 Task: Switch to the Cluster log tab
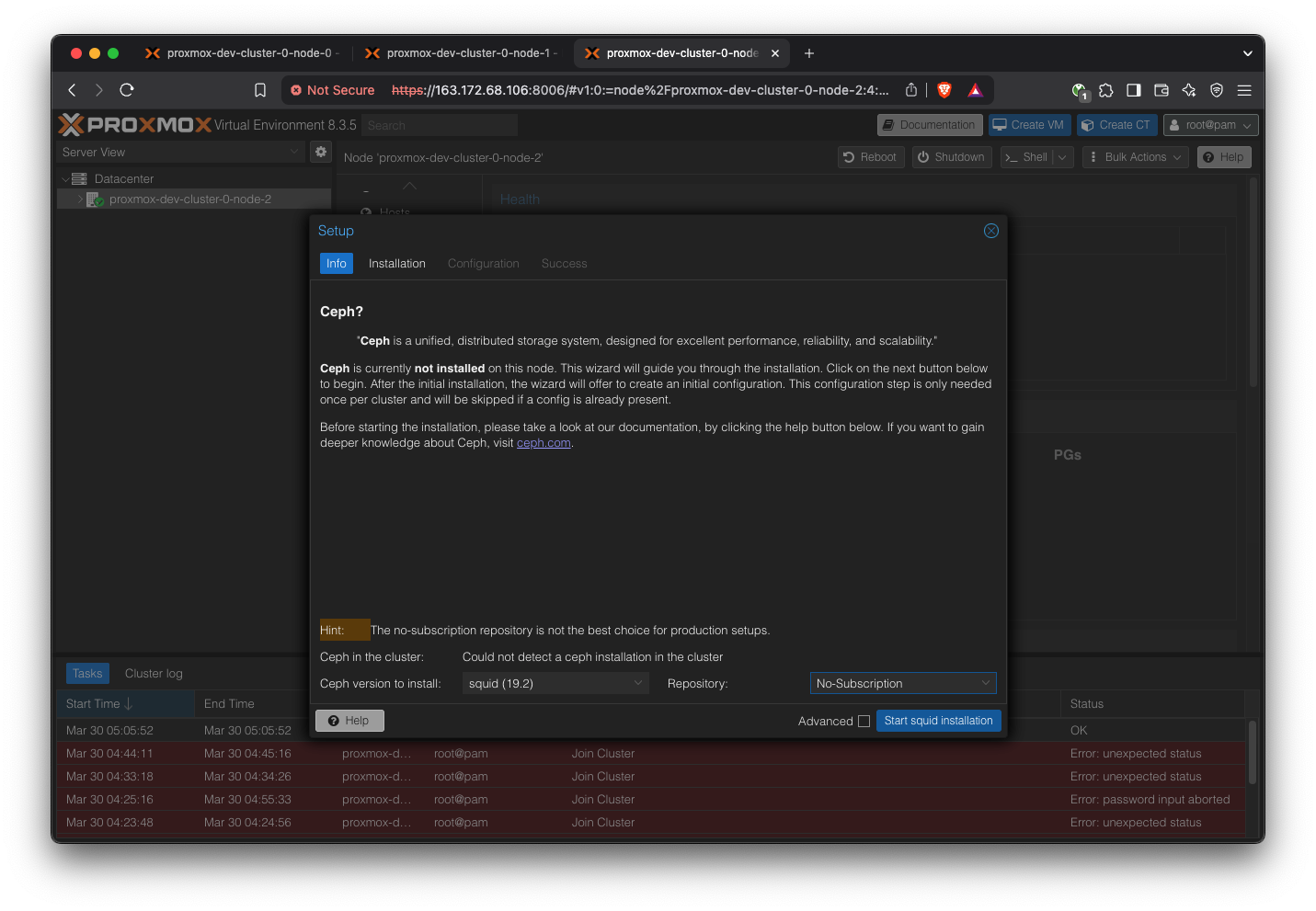pyautogui.click(x=154, y=674)
